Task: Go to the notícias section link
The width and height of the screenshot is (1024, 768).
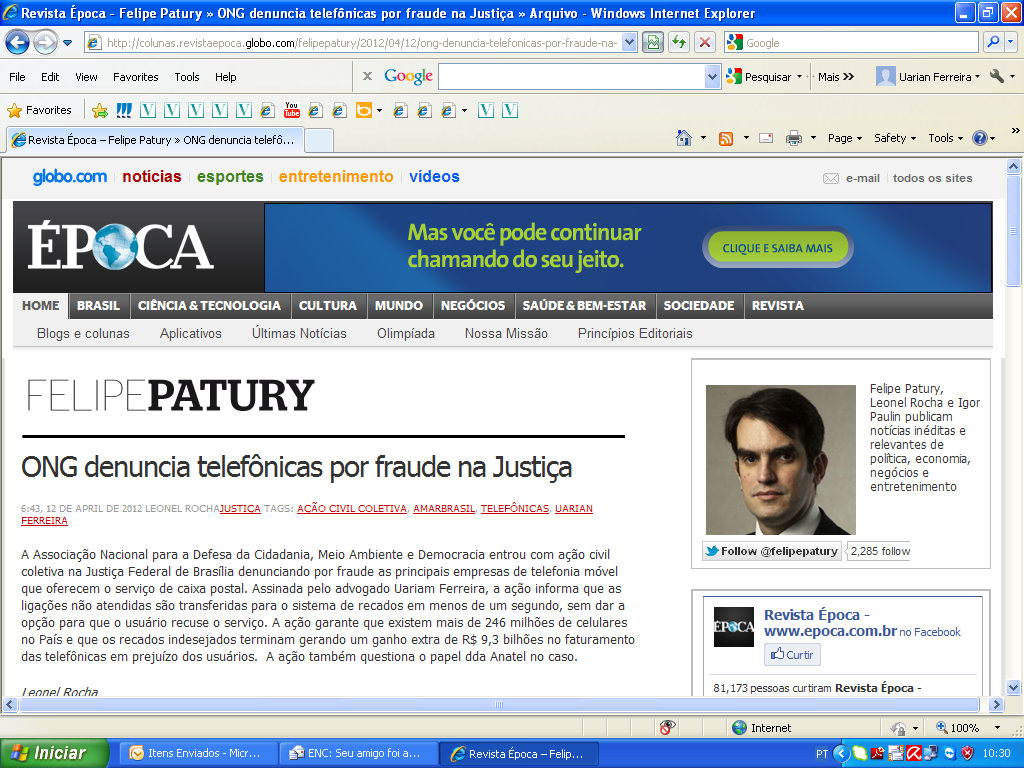Action: (x=152, y=176)
